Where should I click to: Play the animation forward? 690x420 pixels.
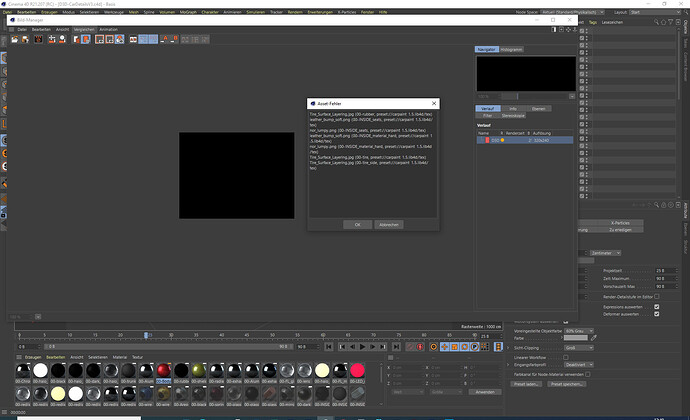pyautogui.click(x=362, y=347)
